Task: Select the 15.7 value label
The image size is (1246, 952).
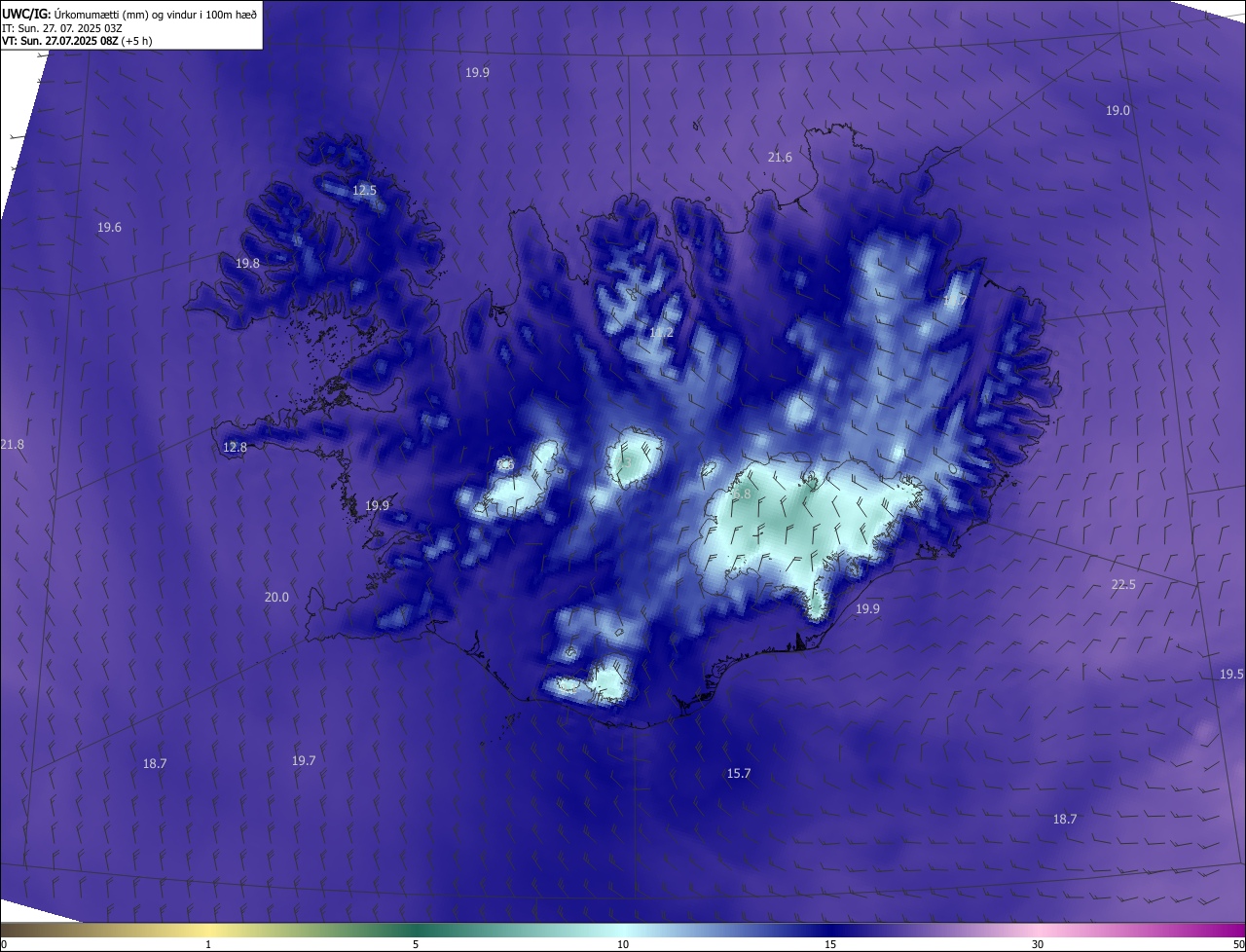Action: [739, 773]
